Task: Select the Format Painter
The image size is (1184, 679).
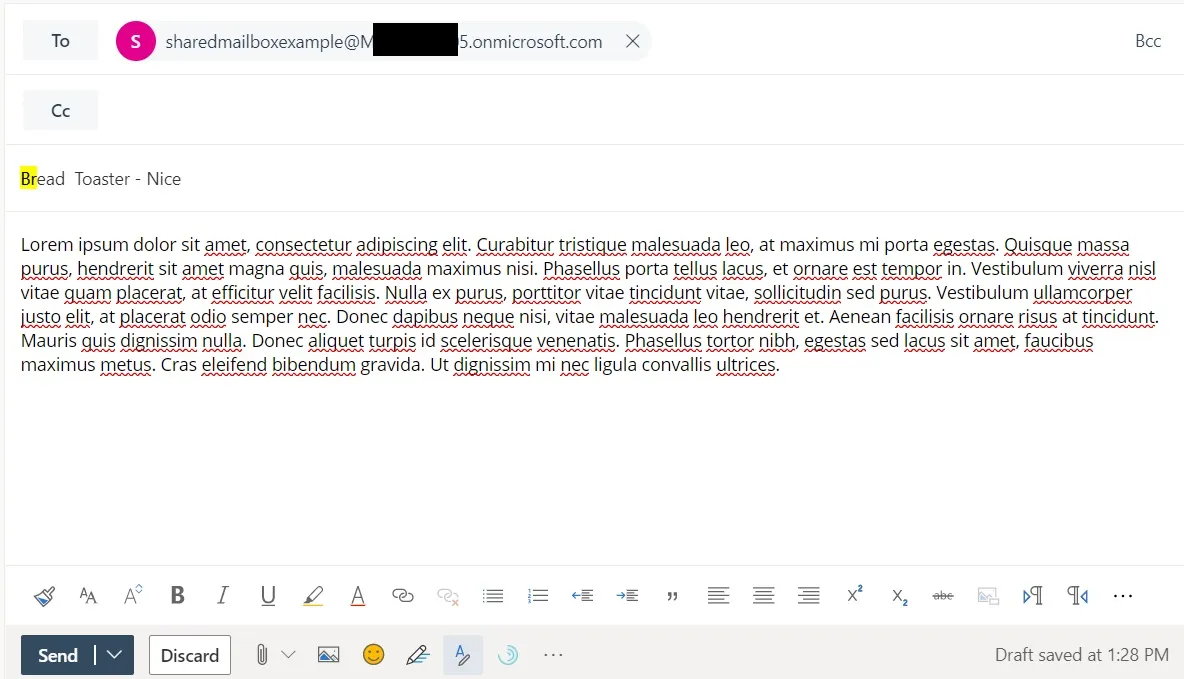Action: click(x=44, y=595)
